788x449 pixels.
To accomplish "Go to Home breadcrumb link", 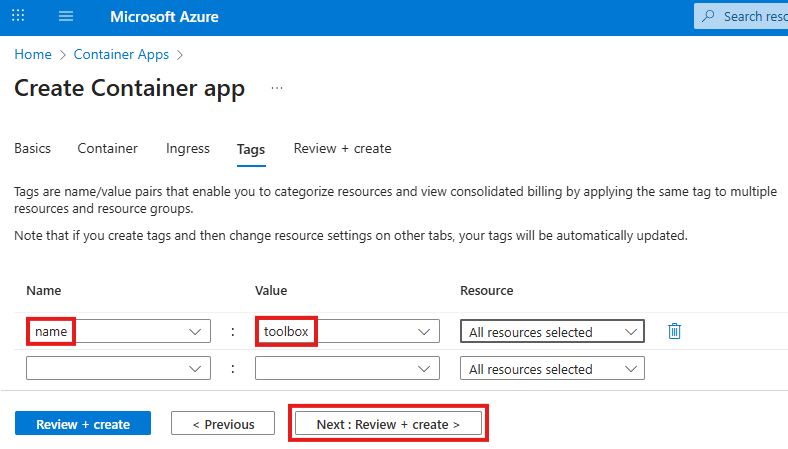I will click(32, 54).
